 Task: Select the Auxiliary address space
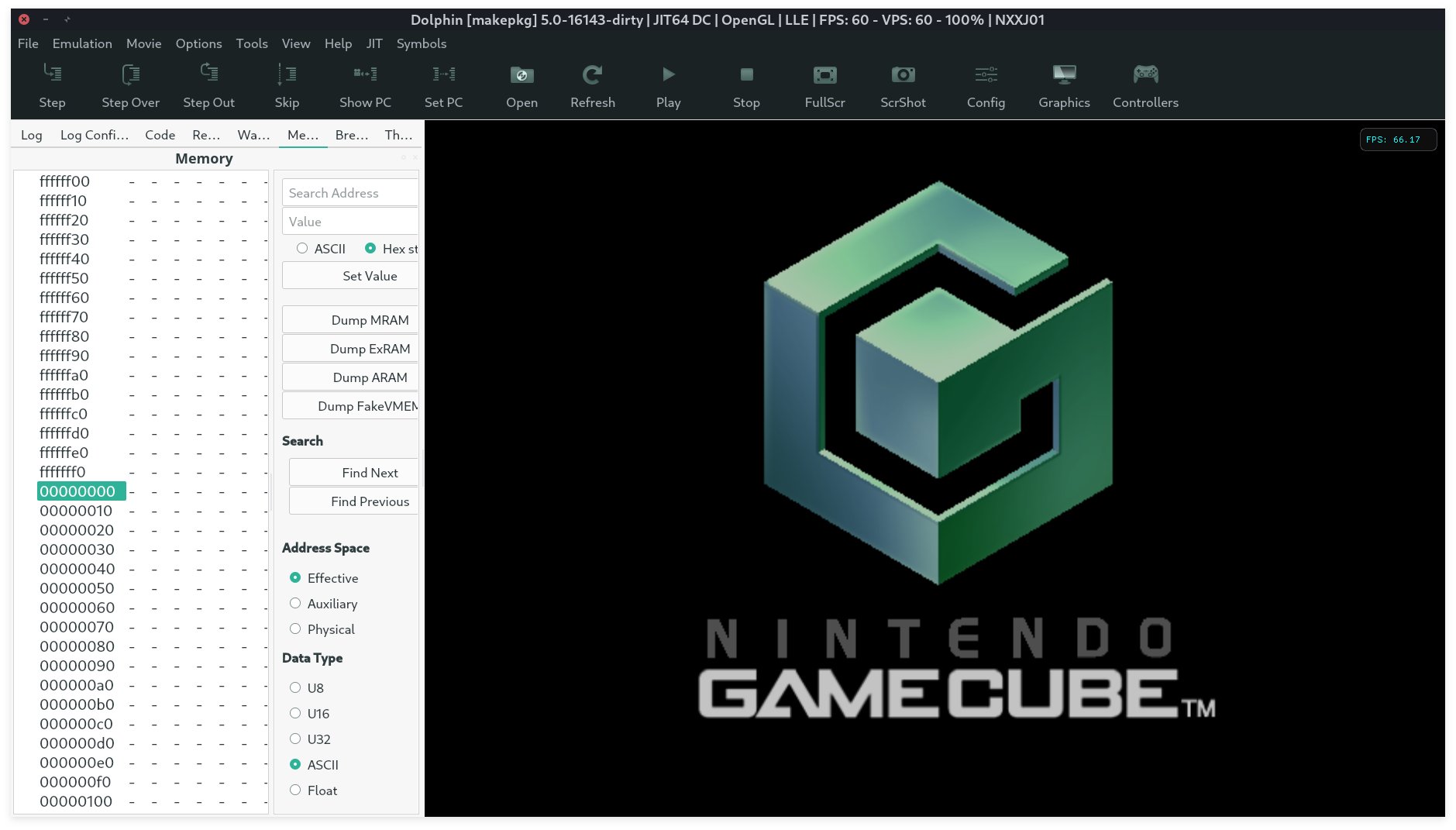point(295,603)
